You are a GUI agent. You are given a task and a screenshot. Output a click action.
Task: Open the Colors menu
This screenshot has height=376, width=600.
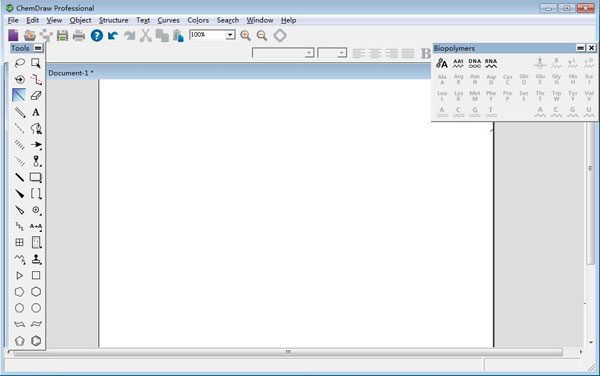[198, 20]
